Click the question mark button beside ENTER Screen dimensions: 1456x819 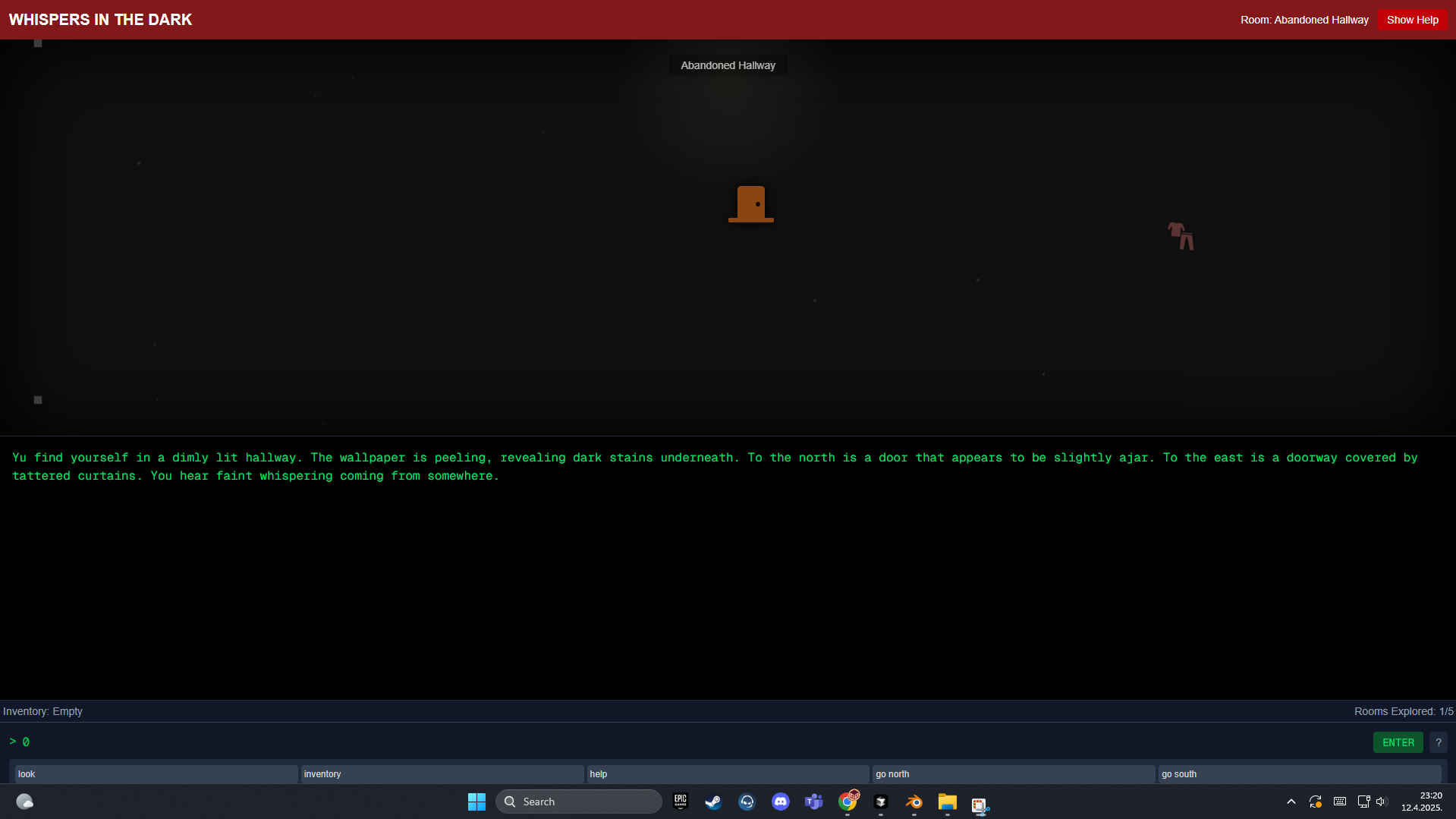tap(1438, 742)
